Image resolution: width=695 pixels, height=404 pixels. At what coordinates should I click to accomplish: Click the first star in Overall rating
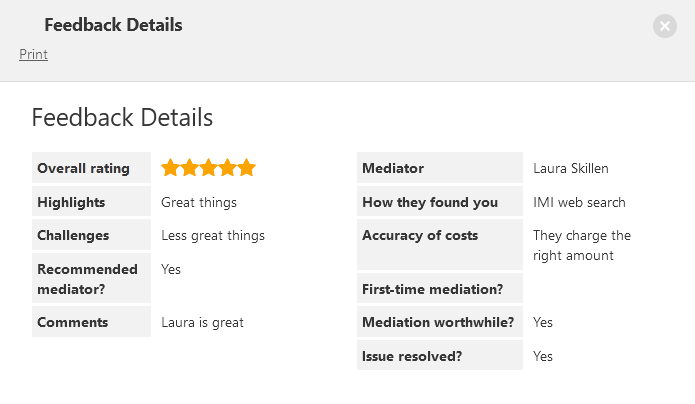pyautogui.click(x=170, y=168)
